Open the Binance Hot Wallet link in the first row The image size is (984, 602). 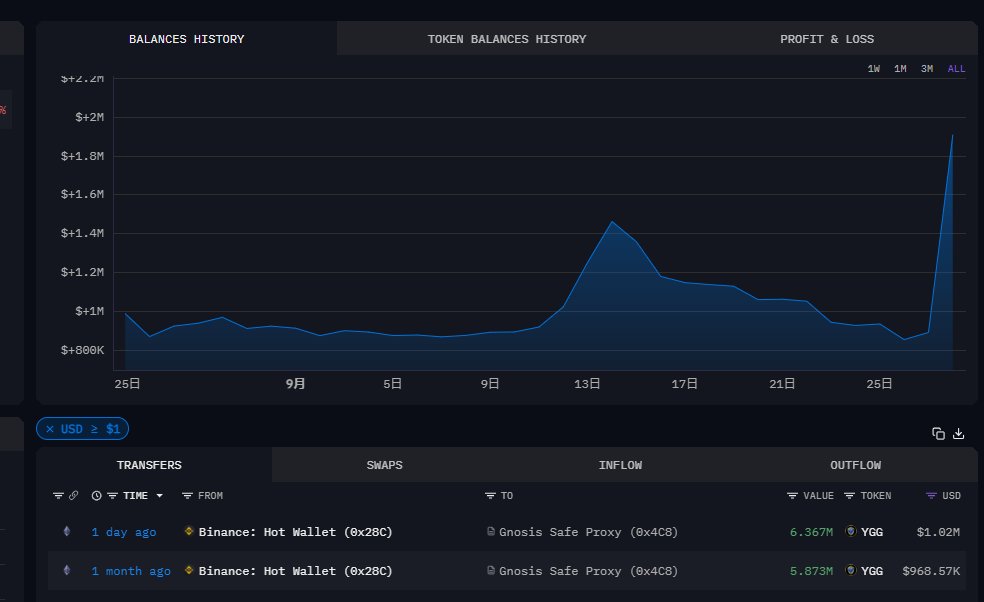[x=295, y=532]
